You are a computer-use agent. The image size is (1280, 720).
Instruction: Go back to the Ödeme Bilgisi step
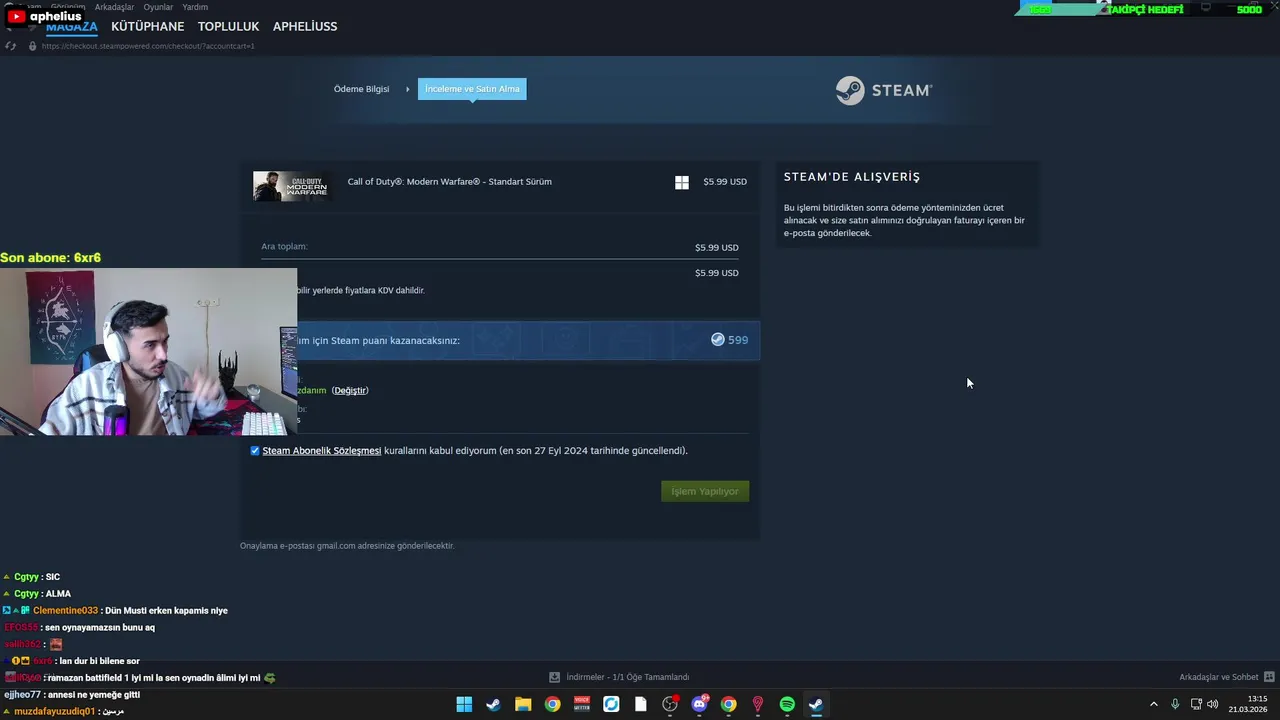[362, 89]
